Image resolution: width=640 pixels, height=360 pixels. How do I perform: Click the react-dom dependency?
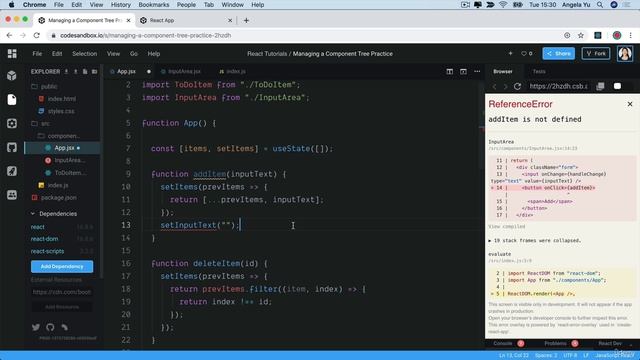pos(44,239)
